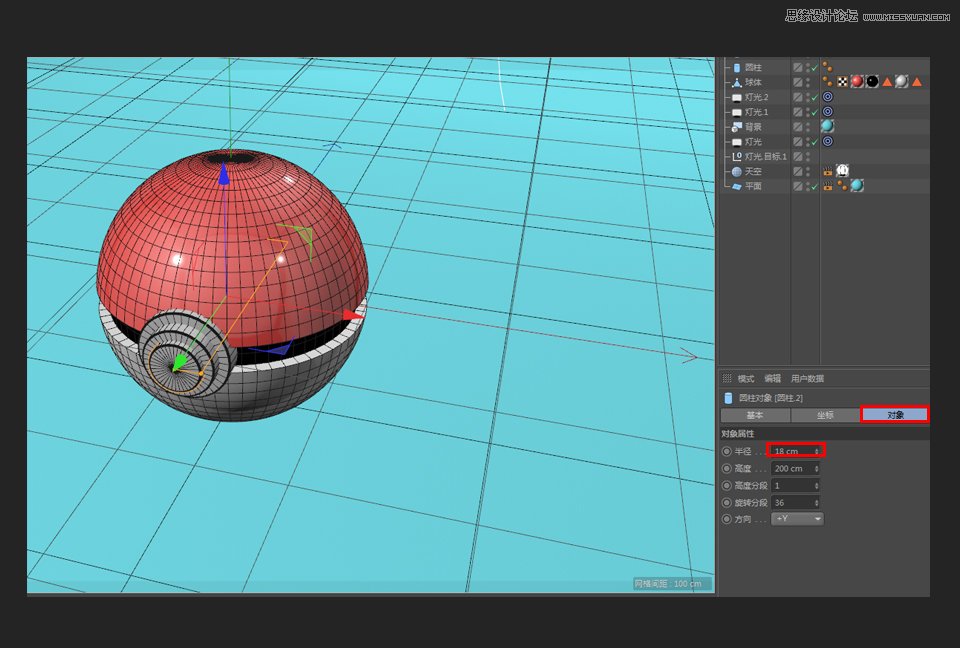The width and height of the screenshot is (960, 648).
Task: Select the 天空 sky object icon
Action: pos(736,170)
